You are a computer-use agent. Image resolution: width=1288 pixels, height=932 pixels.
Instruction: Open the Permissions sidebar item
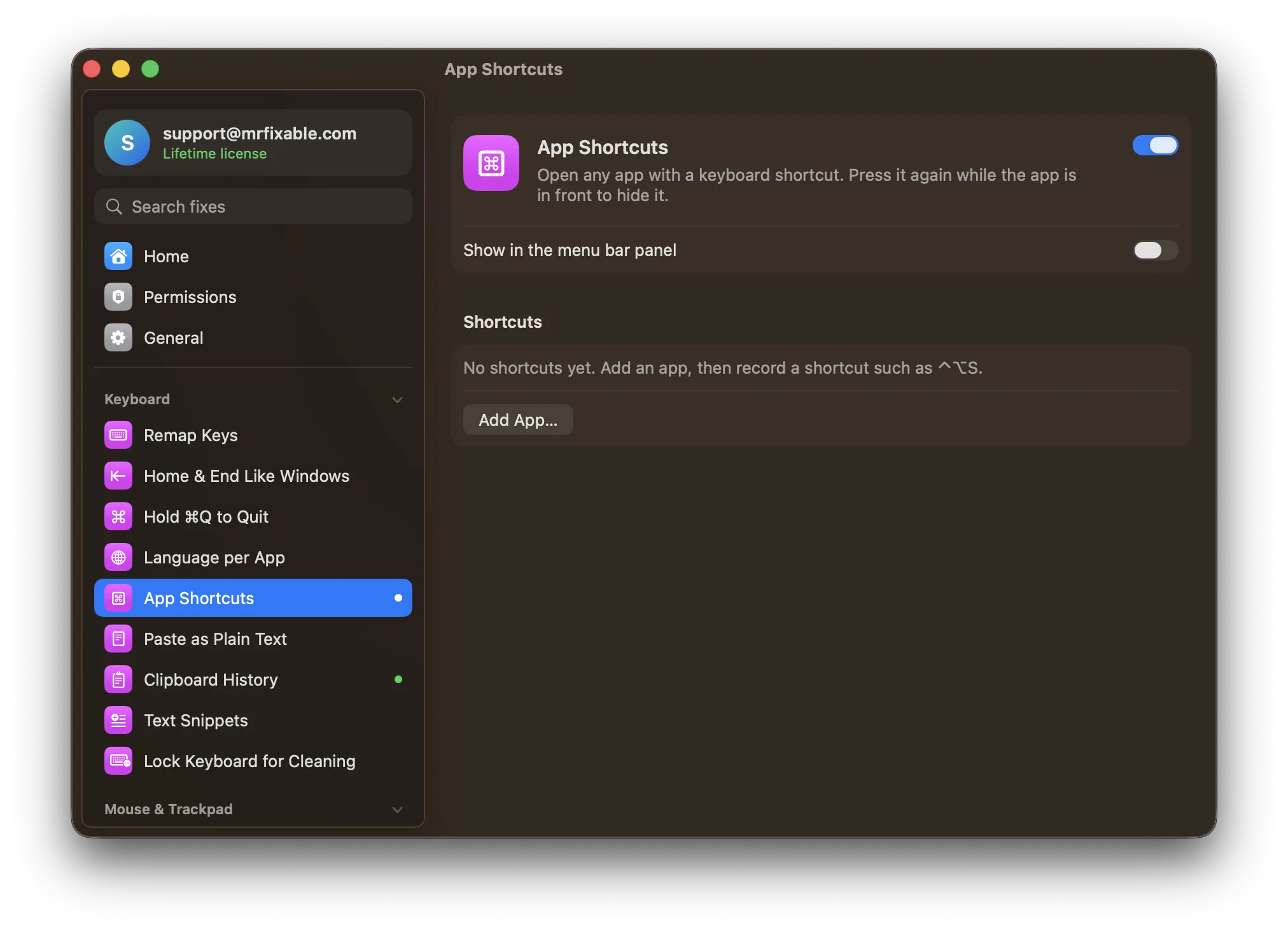pos(253,297)
